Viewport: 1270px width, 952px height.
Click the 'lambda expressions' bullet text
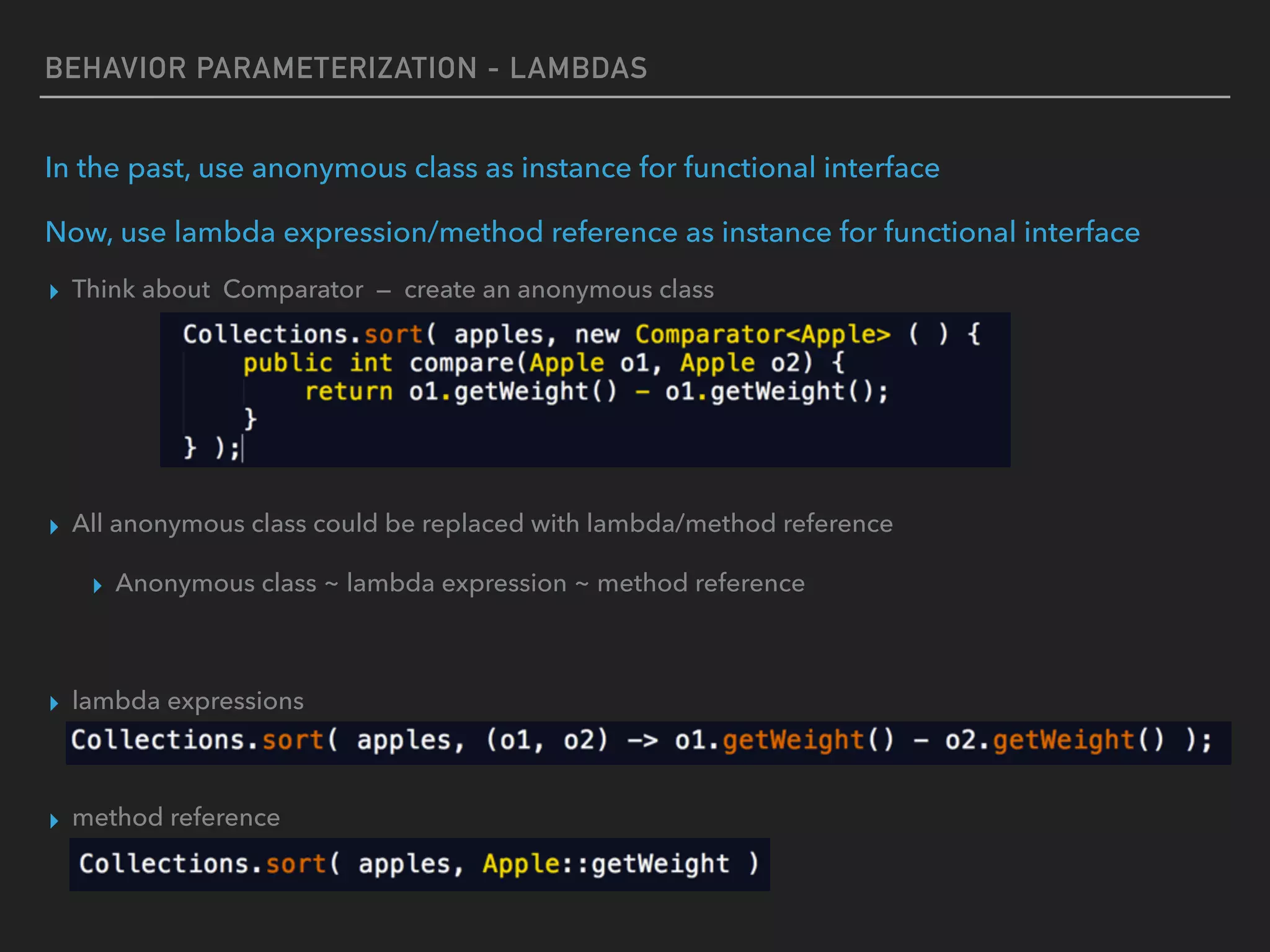coord(188,701)
